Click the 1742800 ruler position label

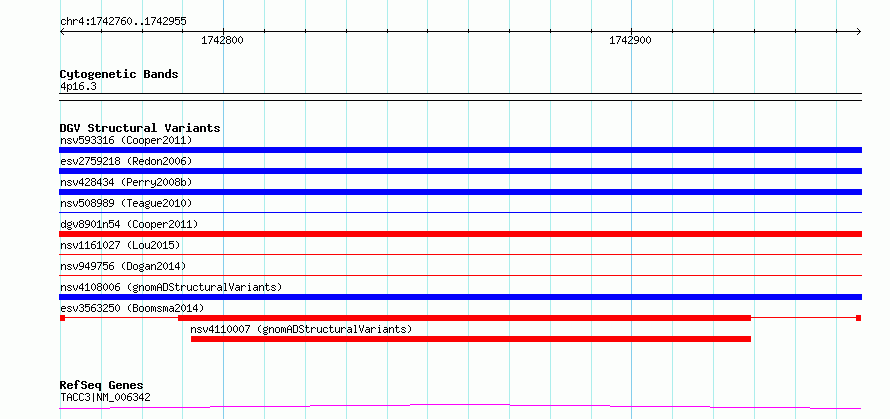point(222,40)
